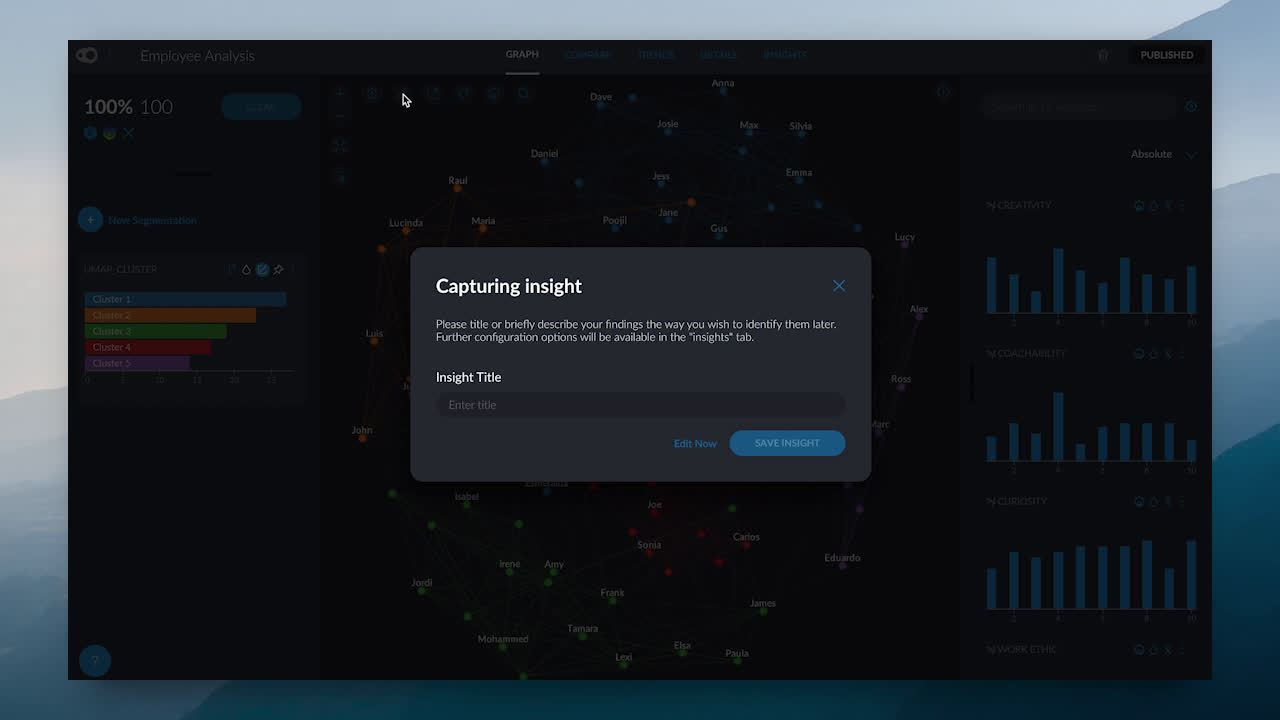This screenshot has height=720, width=1280.
Task: Open graph search with the magnifier icon
Action: 524,93
